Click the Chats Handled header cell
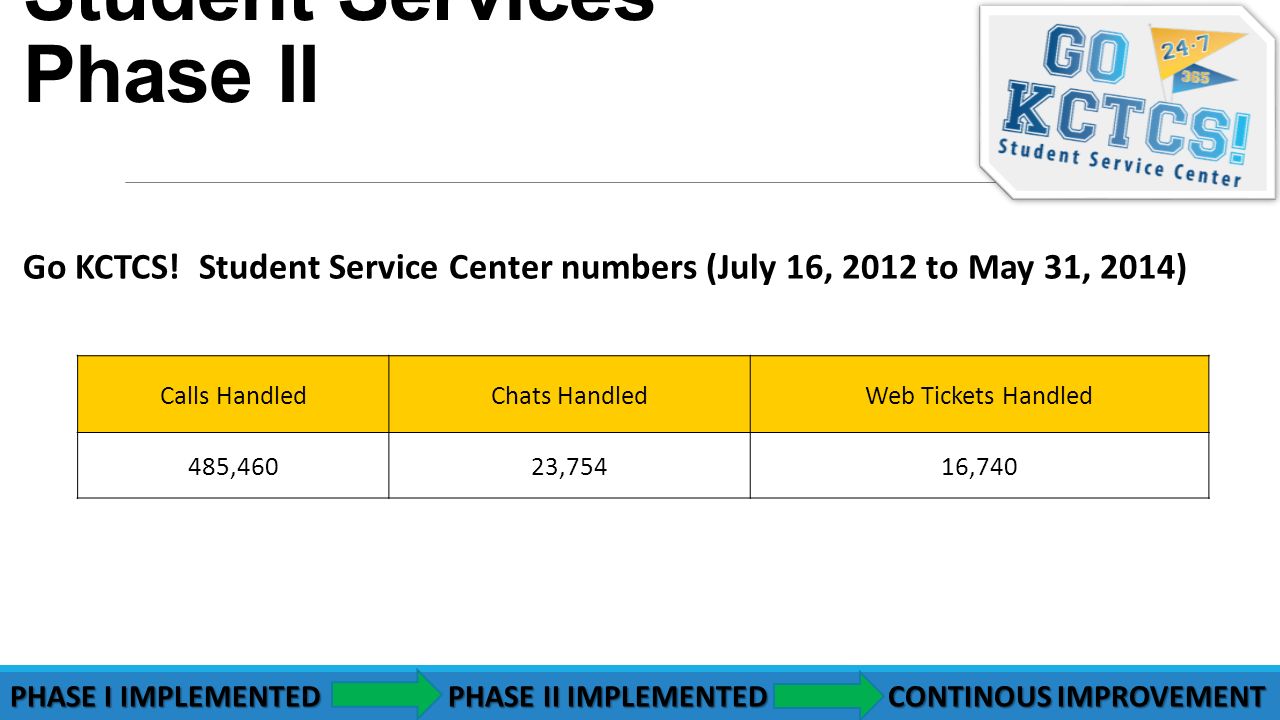 (x=569, y=395)
